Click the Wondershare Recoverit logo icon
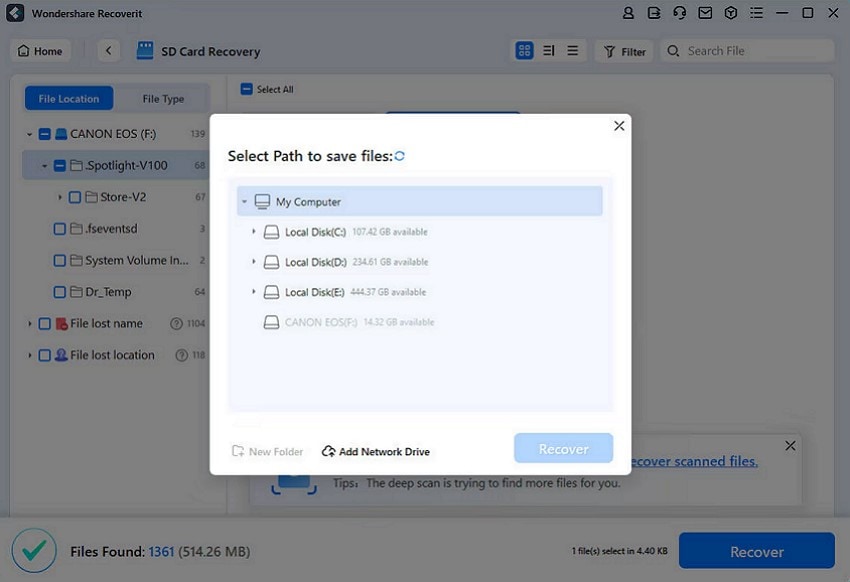Image resolution: width=850 pixels, height=582 pixels. (15, 13)
